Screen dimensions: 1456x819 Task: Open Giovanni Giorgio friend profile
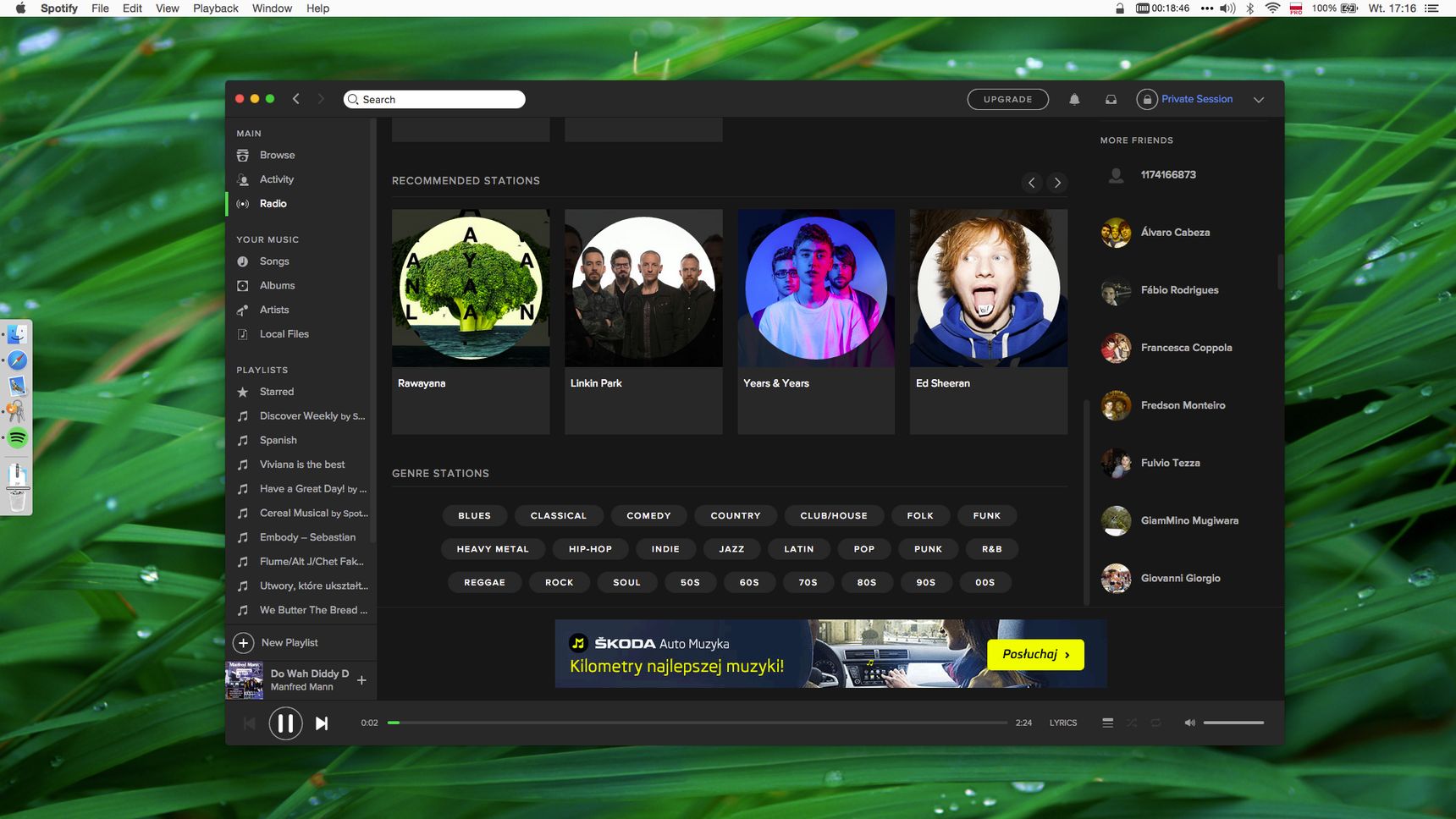[1180, 579]
